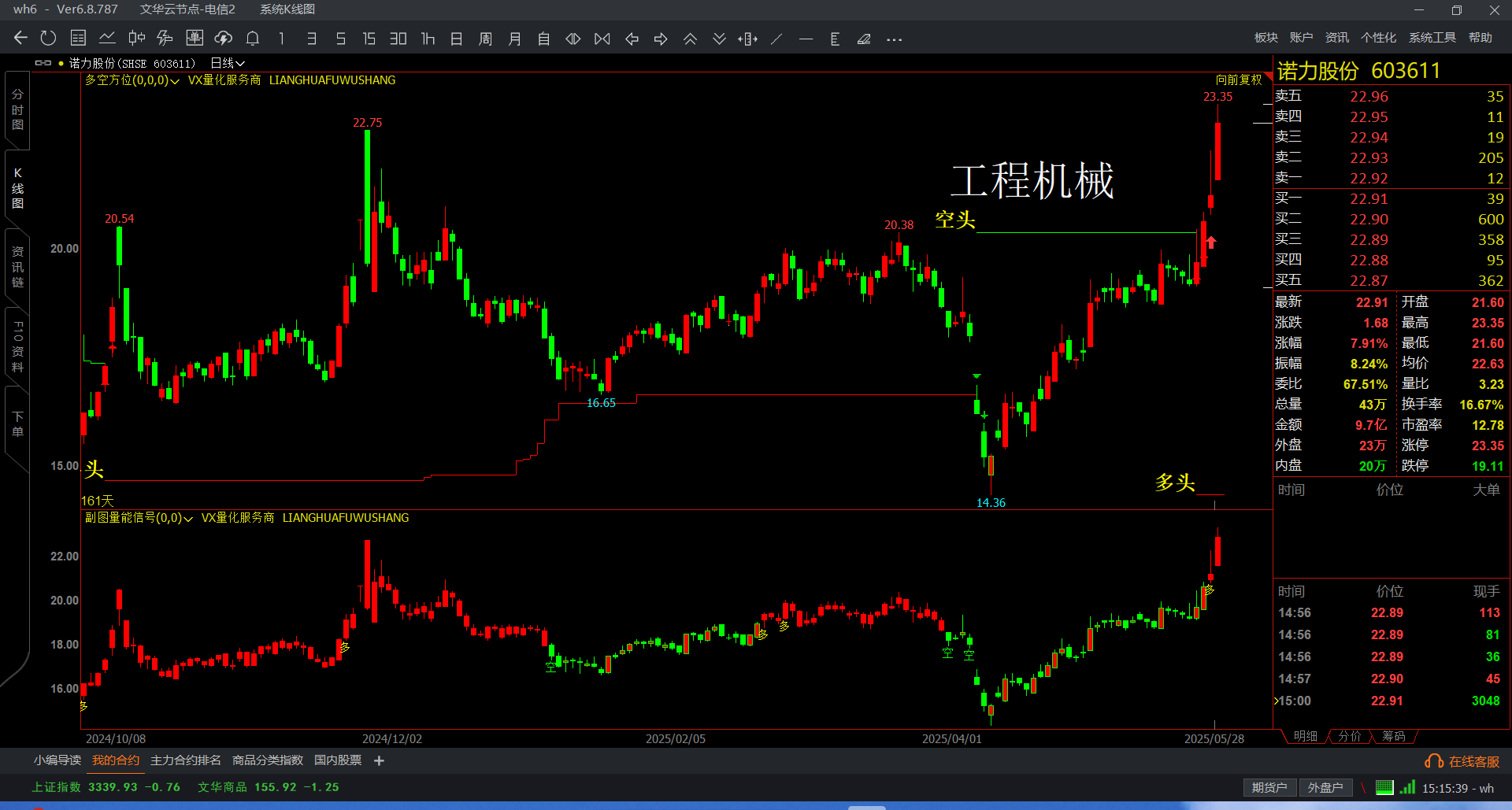Switch to 分时图 side tab
1512x810 pixels.
(17, 109)
